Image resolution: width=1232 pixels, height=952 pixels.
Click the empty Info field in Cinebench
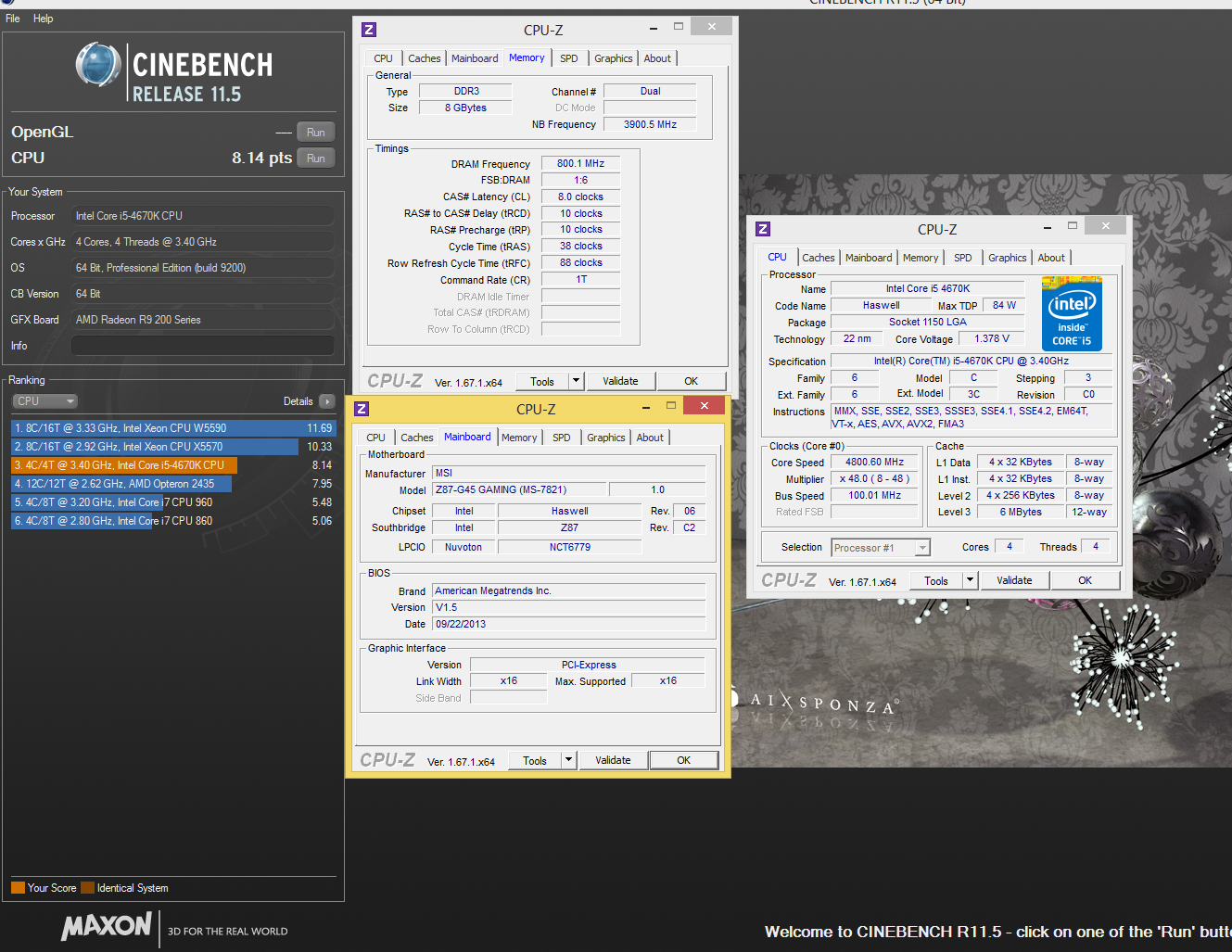[203, 346]
